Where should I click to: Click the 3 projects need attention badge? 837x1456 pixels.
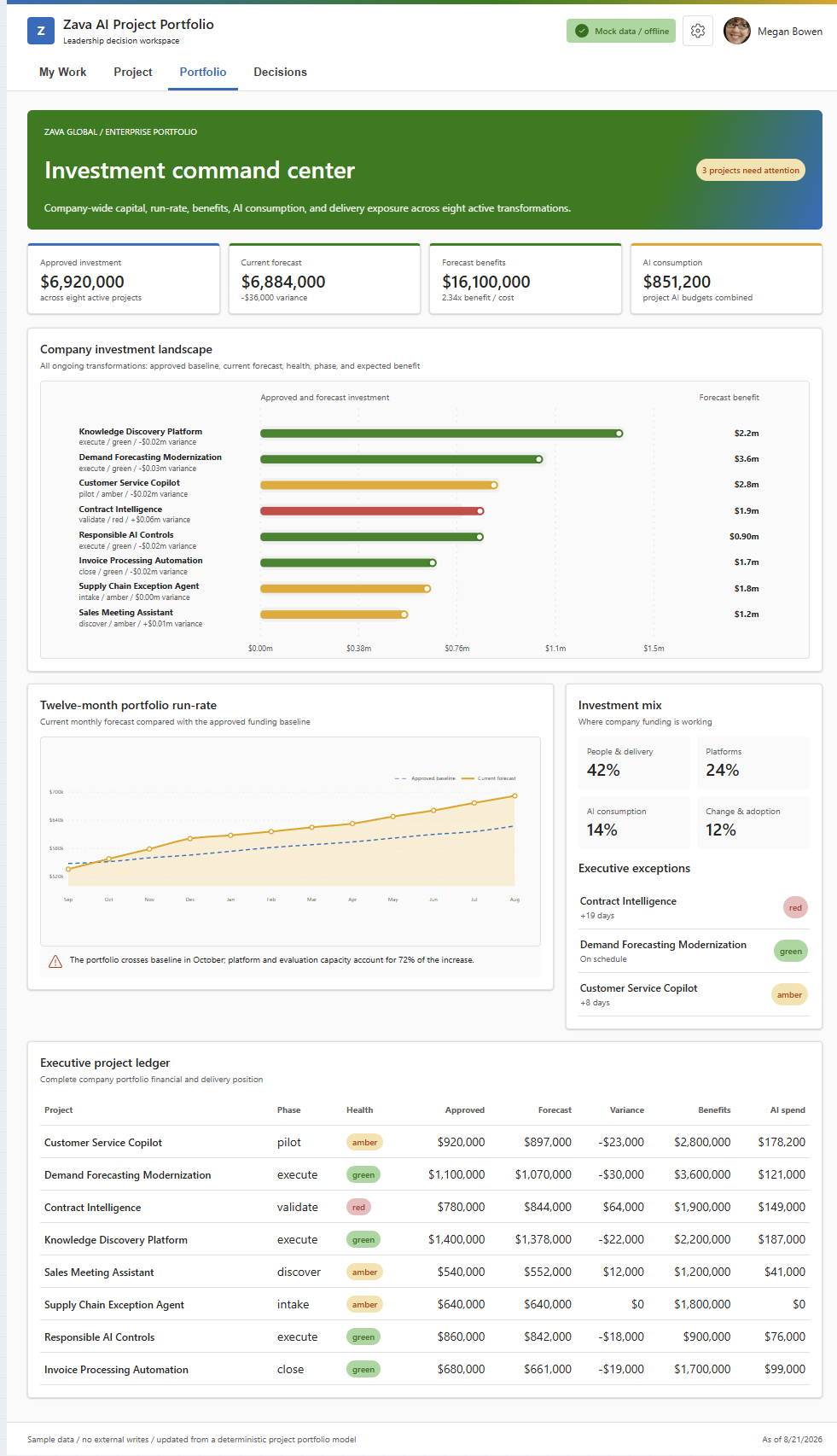coord(751,170)
